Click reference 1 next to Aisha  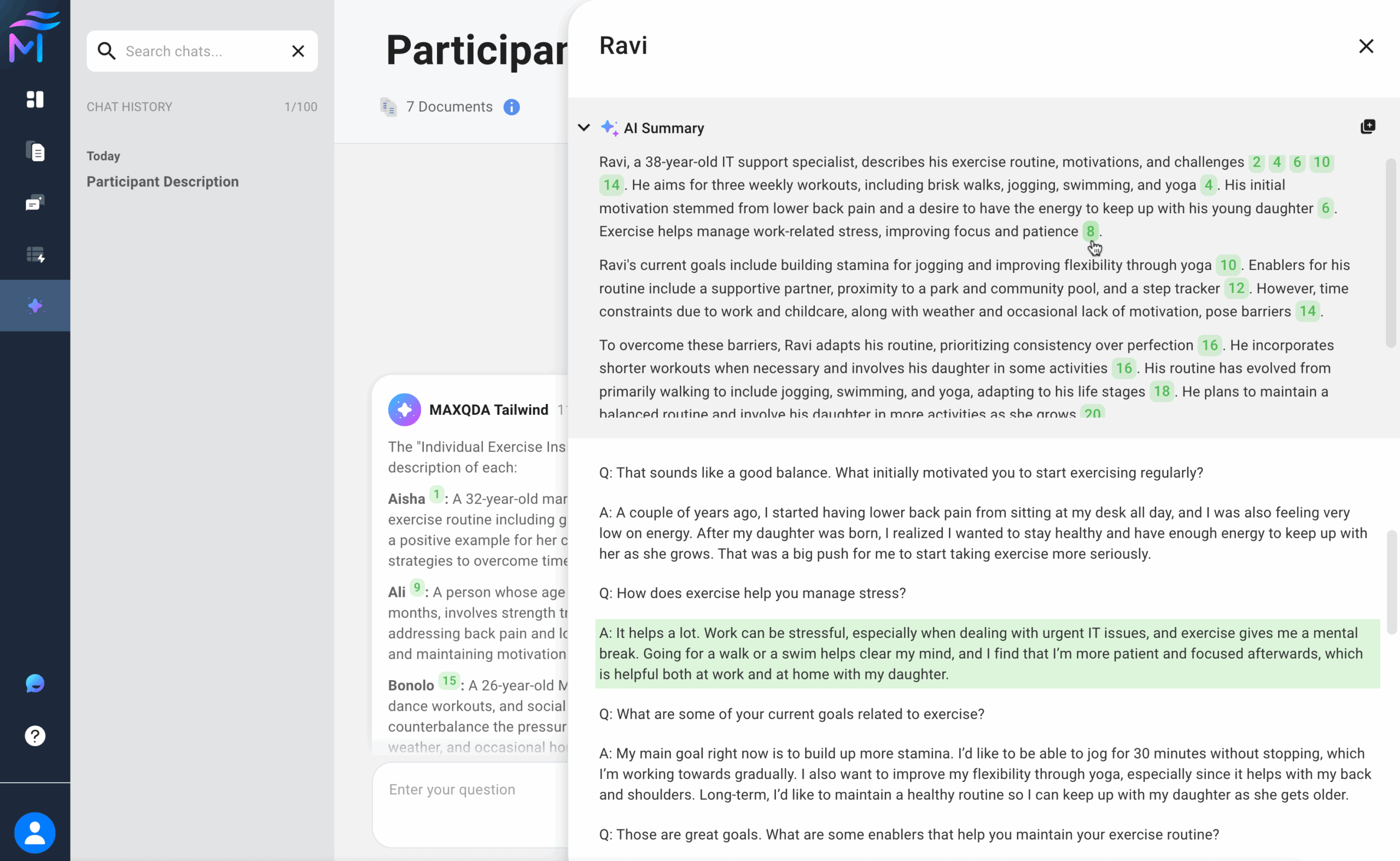pyautogui.click(x=436, y=494)
